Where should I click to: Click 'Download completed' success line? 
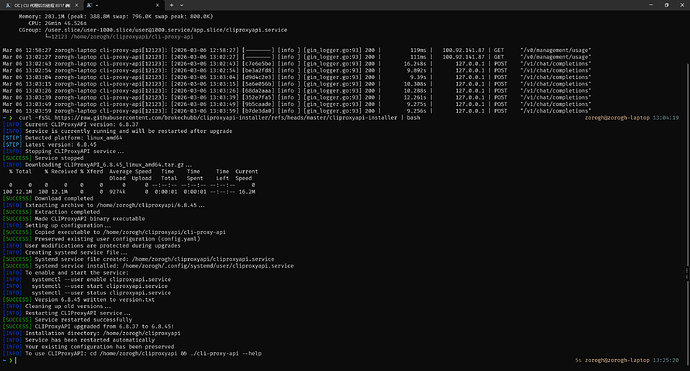point(48,198)
